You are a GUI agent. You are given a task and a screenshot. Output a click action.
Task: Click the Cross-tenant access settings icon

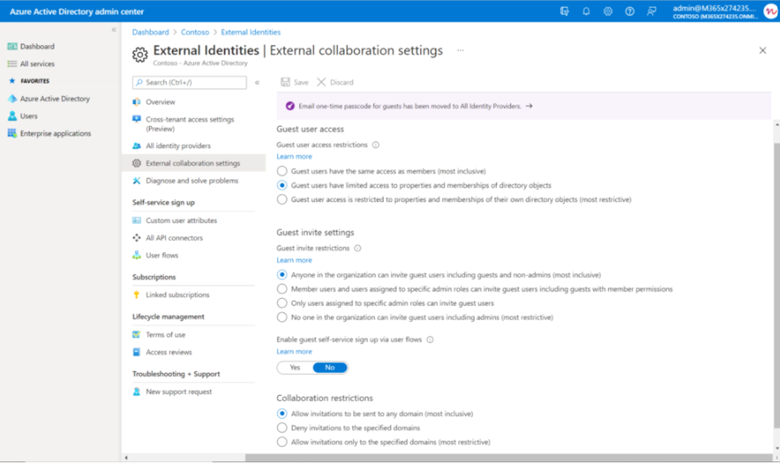pyautogui.click(x=136, y=119)
